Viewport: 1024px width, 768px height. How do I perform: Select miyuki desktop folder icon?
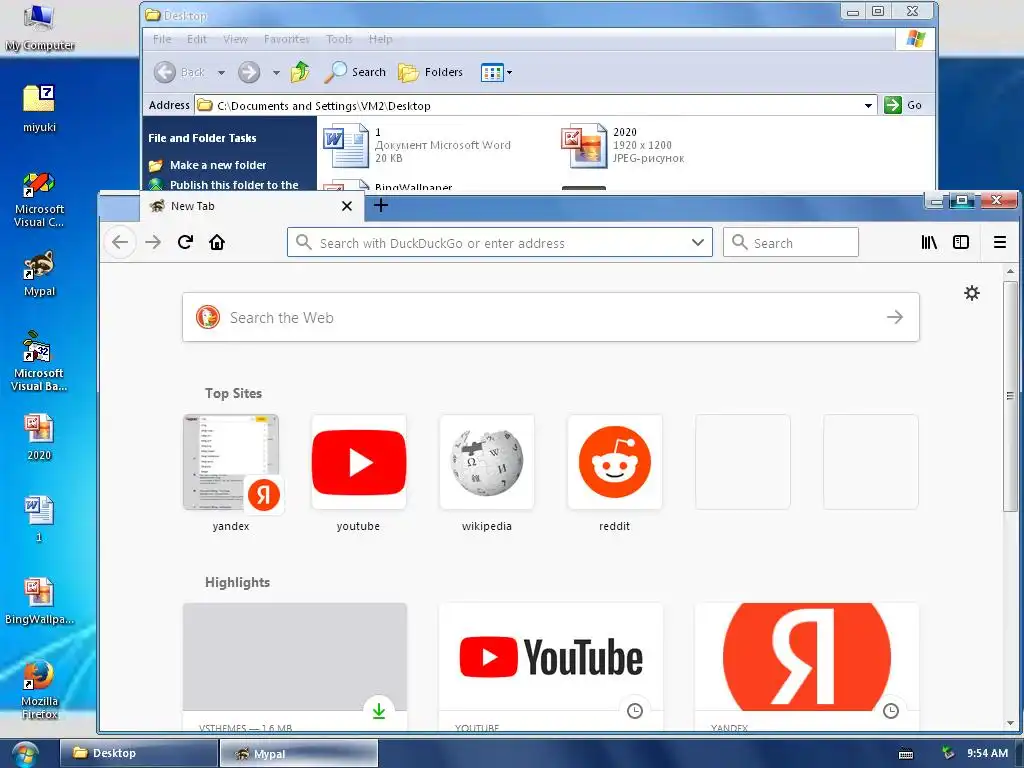click(x=39, y=108)
